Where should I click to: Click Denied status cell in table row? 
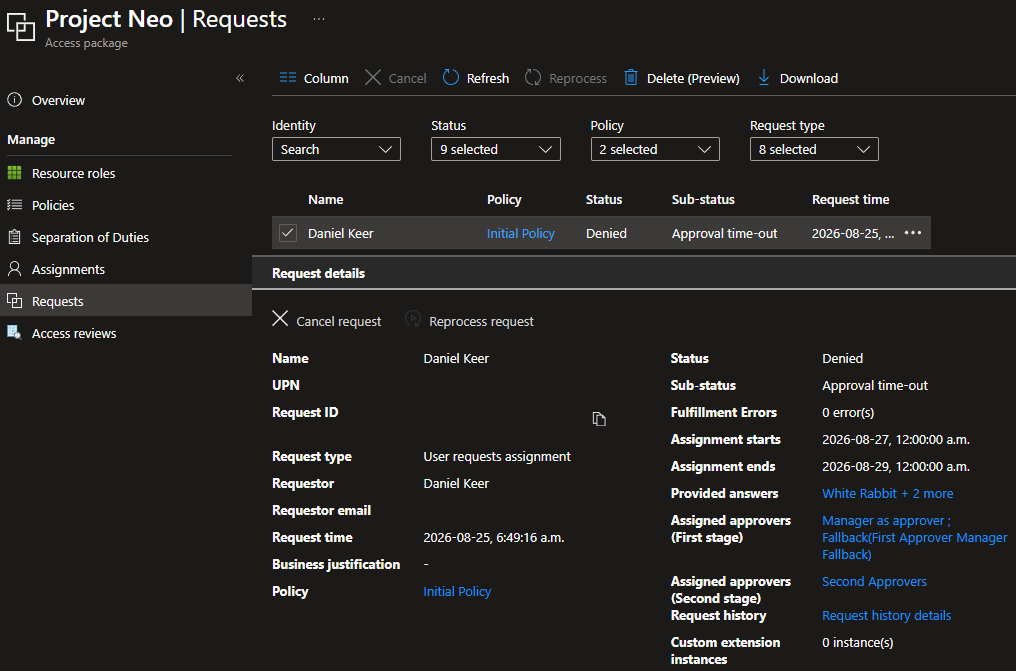click(606, 233)
